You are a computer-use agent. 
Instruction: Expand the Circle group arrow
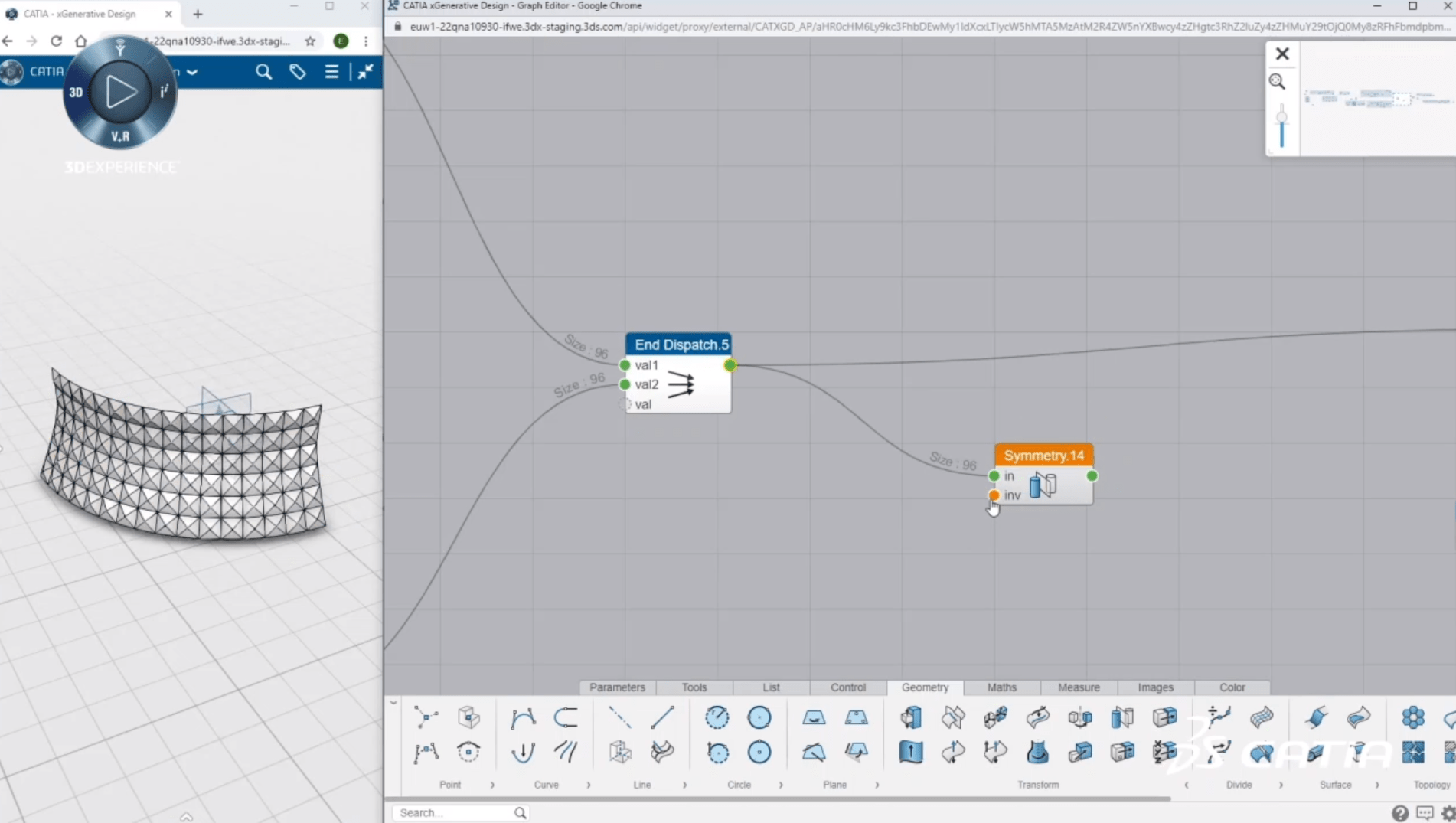pyautogui.click(x=781, y=785)
